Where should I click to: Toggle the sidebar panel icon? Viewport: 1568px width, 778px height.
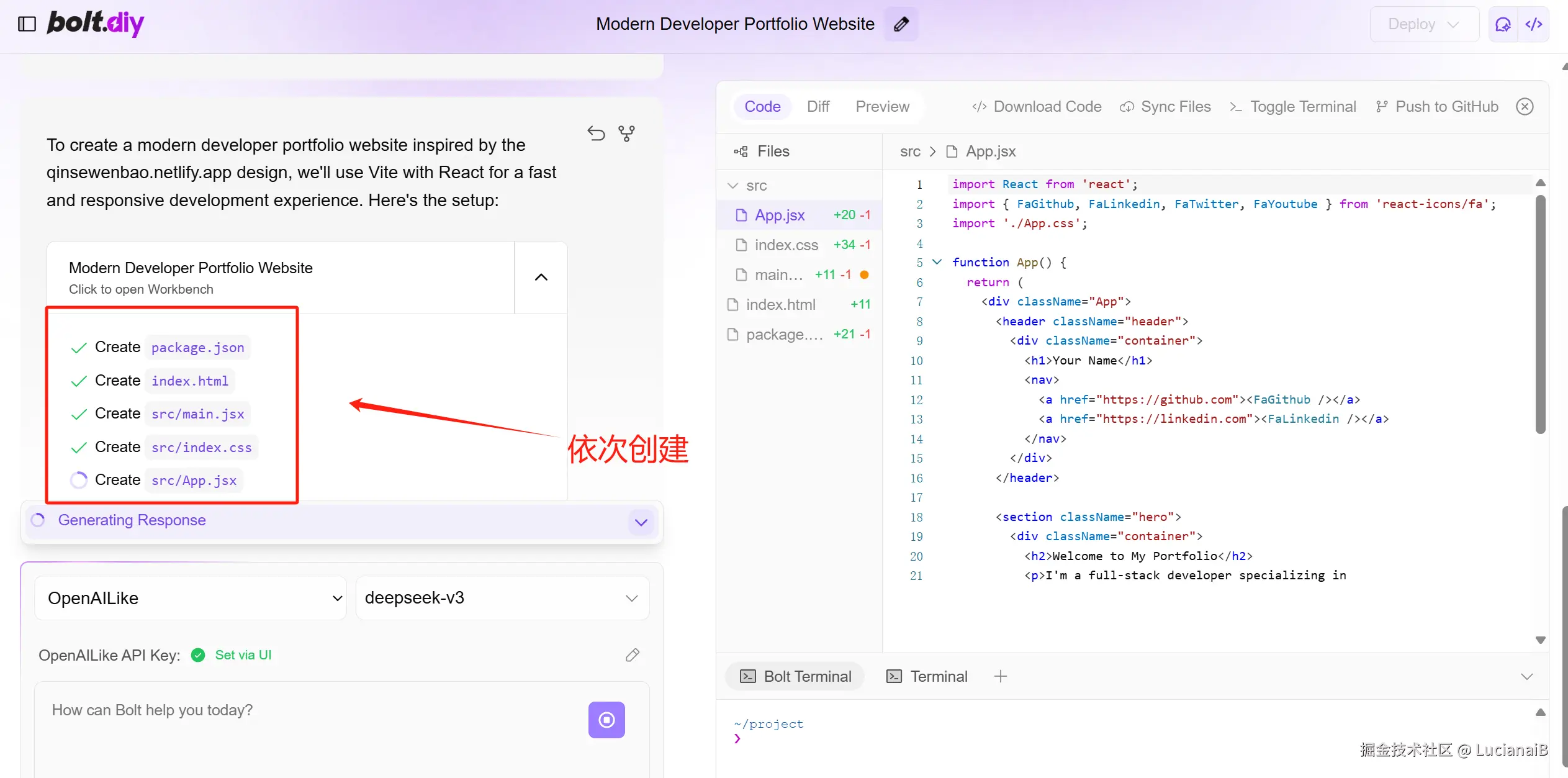pyautogui.click(x=27, y=24)
